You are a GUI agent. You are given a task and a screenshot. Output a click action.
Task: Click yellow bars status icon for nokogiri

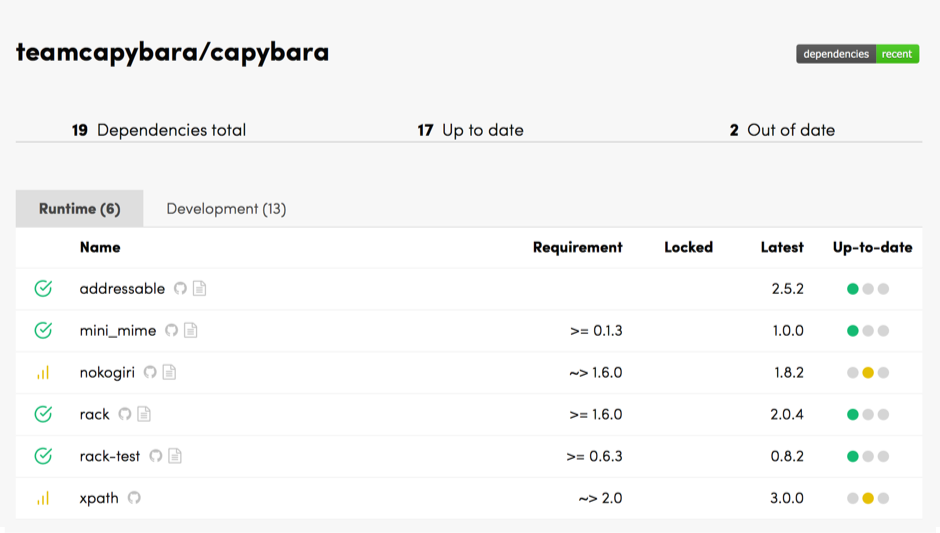tap(43, 372)
